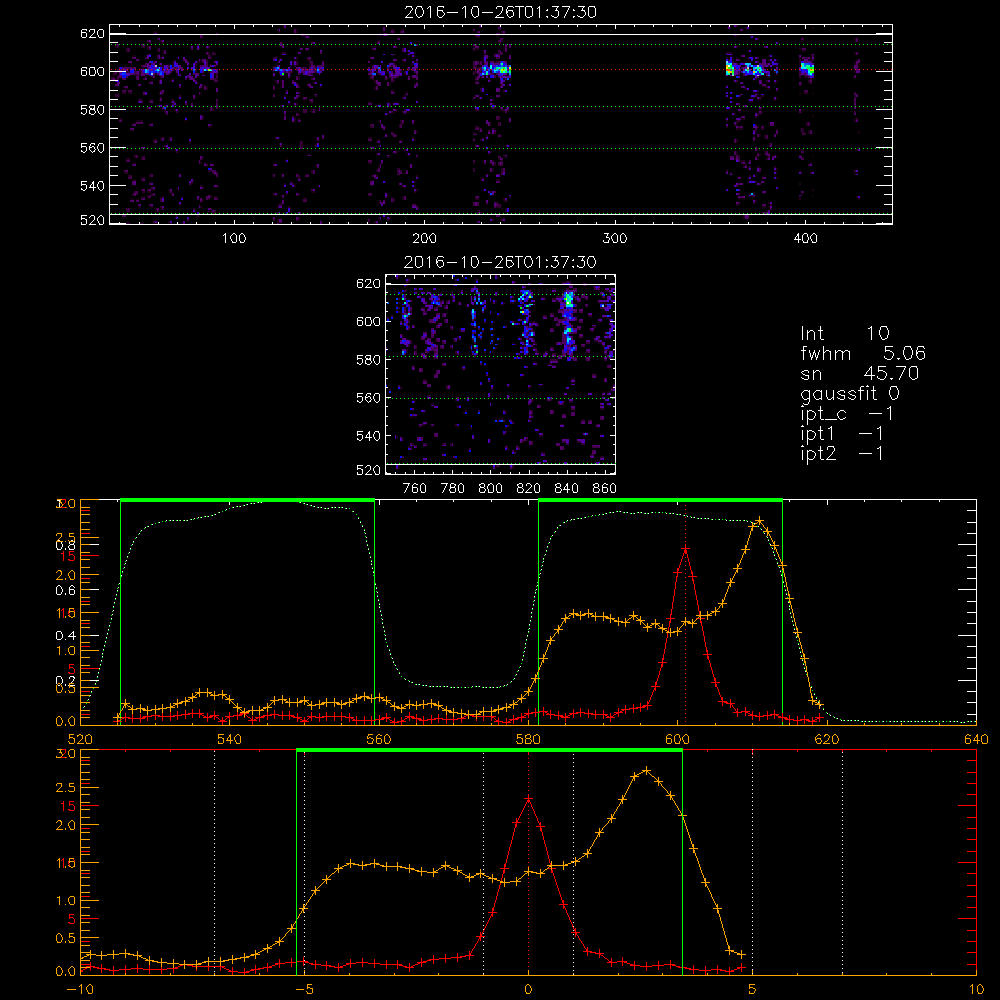The width and height of the screenshot is (1000, 1000).
Task: Click the orange curve peak in bottom plot
Action: (x=647, y=770)
